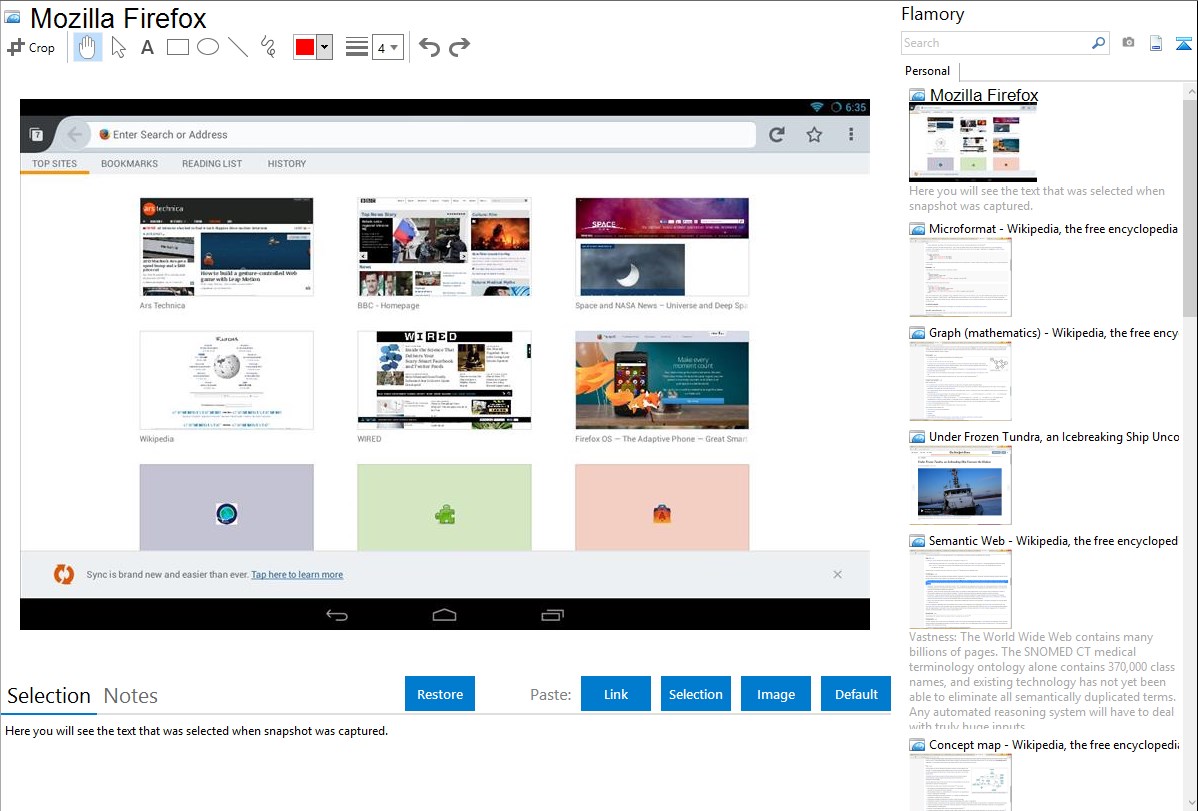This screenshot has width=1198, height=811.
Task: Click the Concept map snapshot title
Action: [1054, 745]
